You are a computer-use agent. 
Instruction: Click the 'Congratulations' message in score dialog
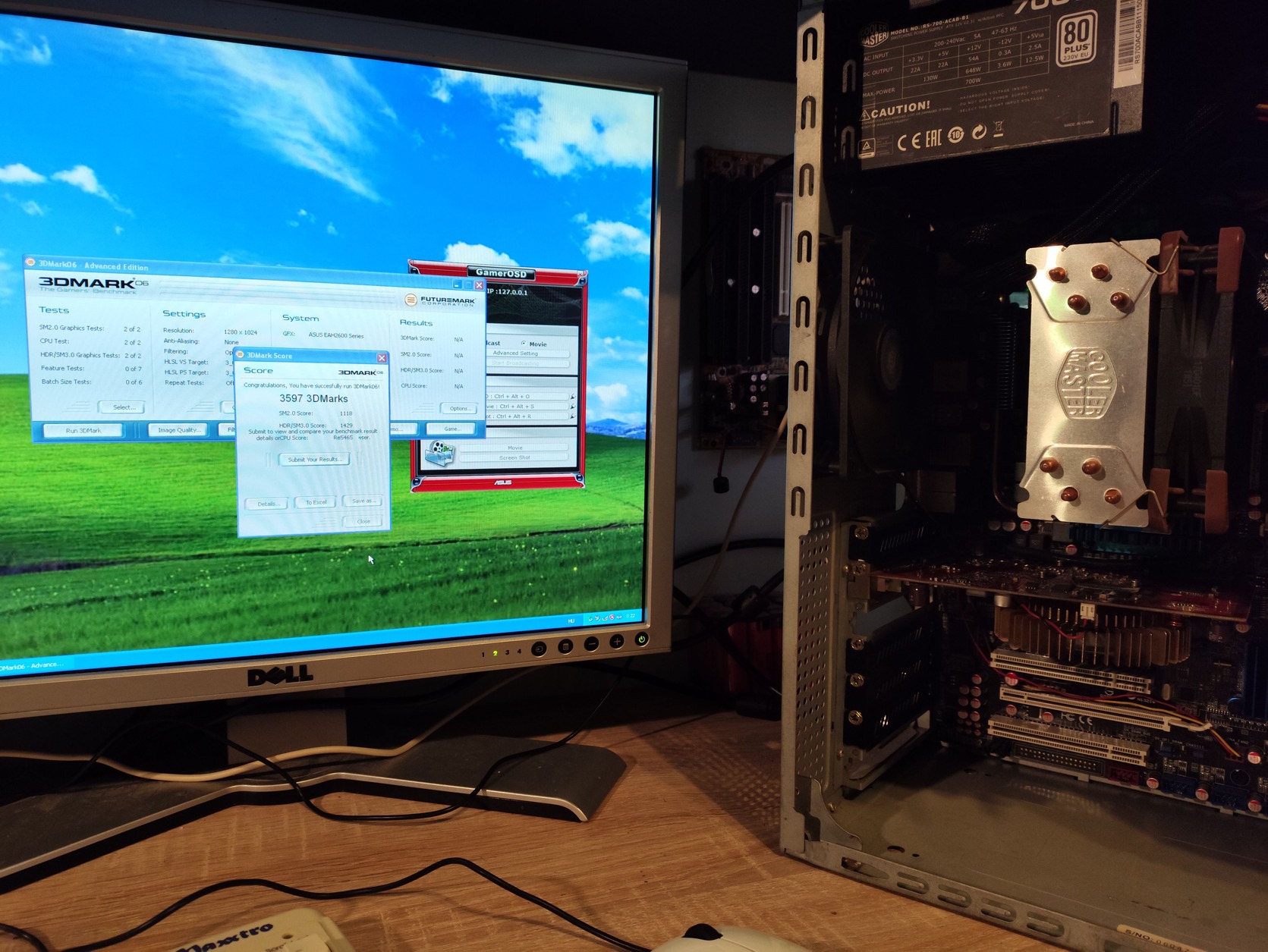[311, 385]
